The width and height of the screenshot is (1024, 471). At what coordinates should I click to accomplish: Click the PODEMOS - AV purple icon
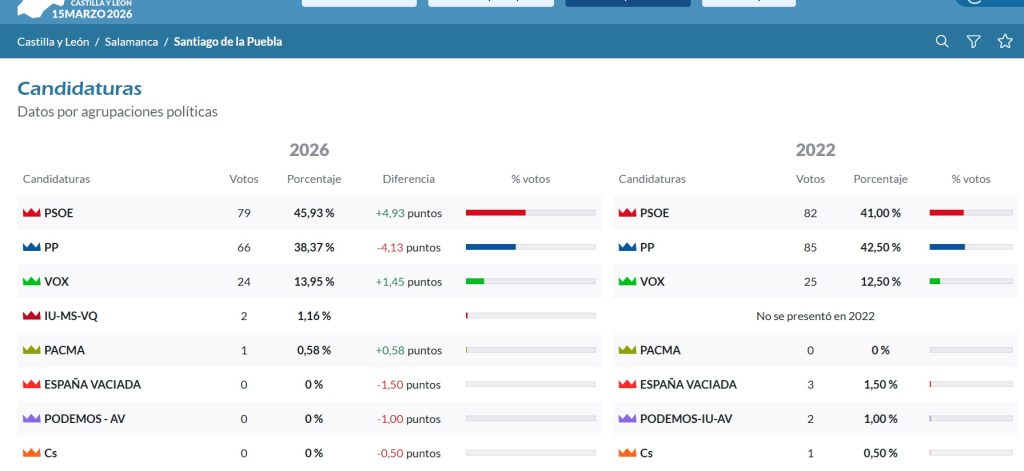pos(31,419)
